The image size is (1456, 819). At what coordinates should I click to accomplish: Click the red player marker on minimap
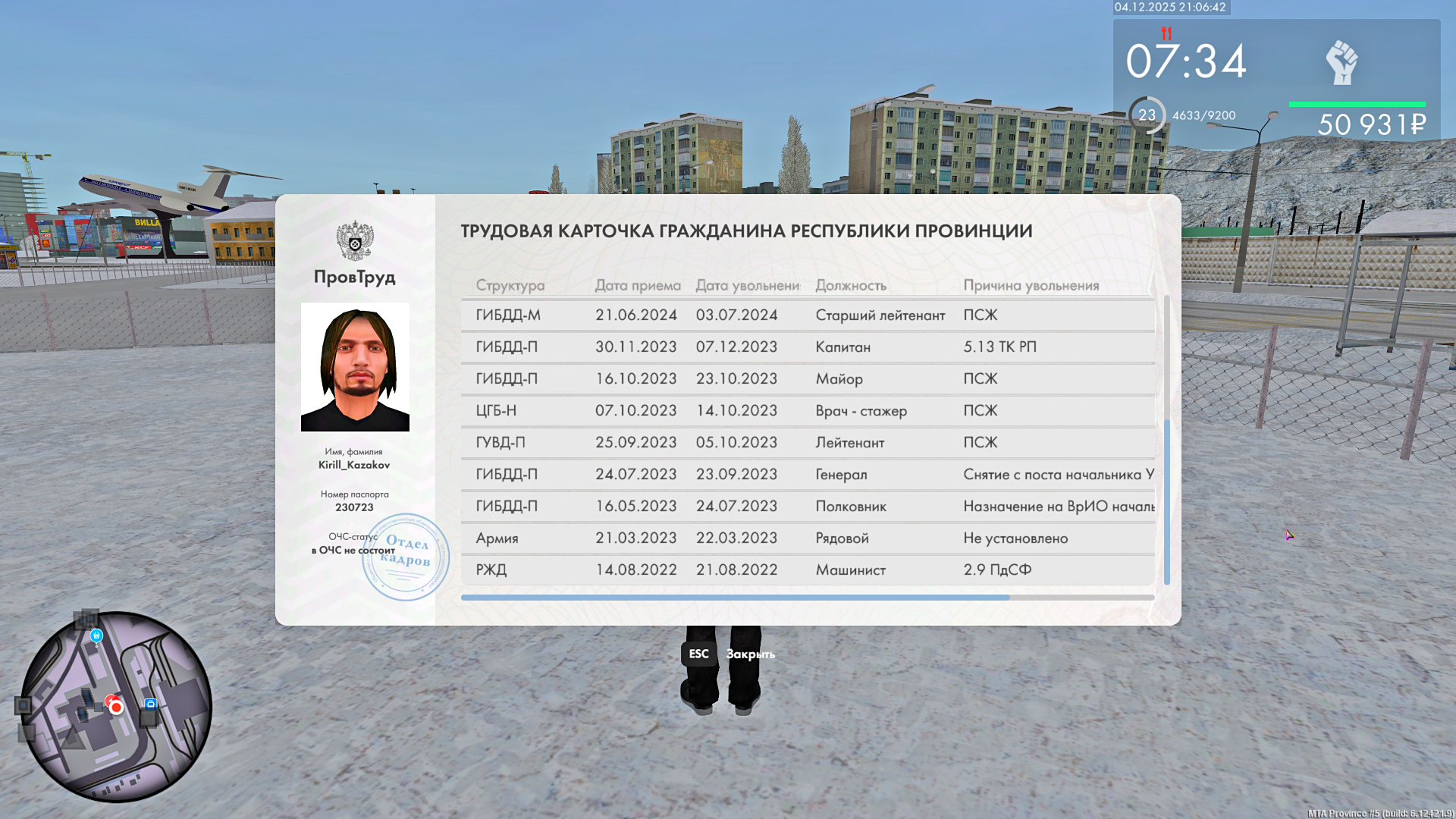point(116,707)
